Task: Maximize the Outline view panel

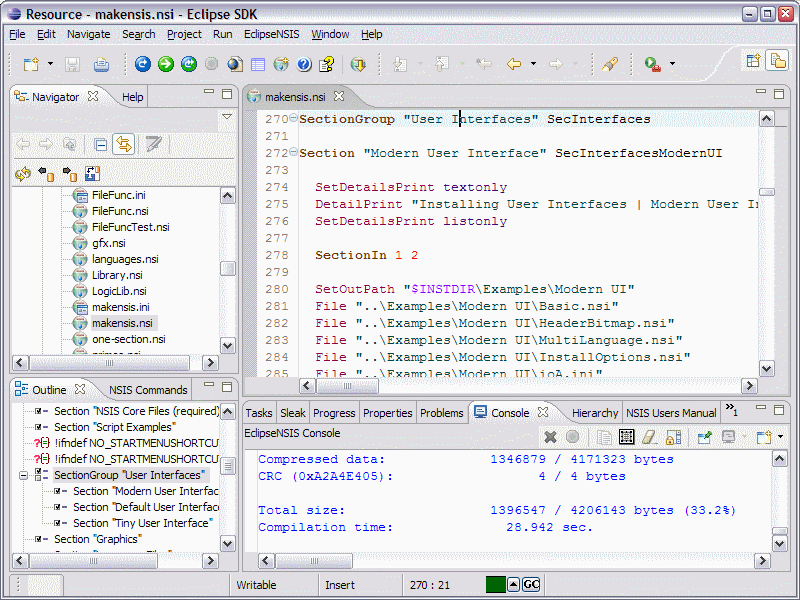Action: [x=227, y=387]
